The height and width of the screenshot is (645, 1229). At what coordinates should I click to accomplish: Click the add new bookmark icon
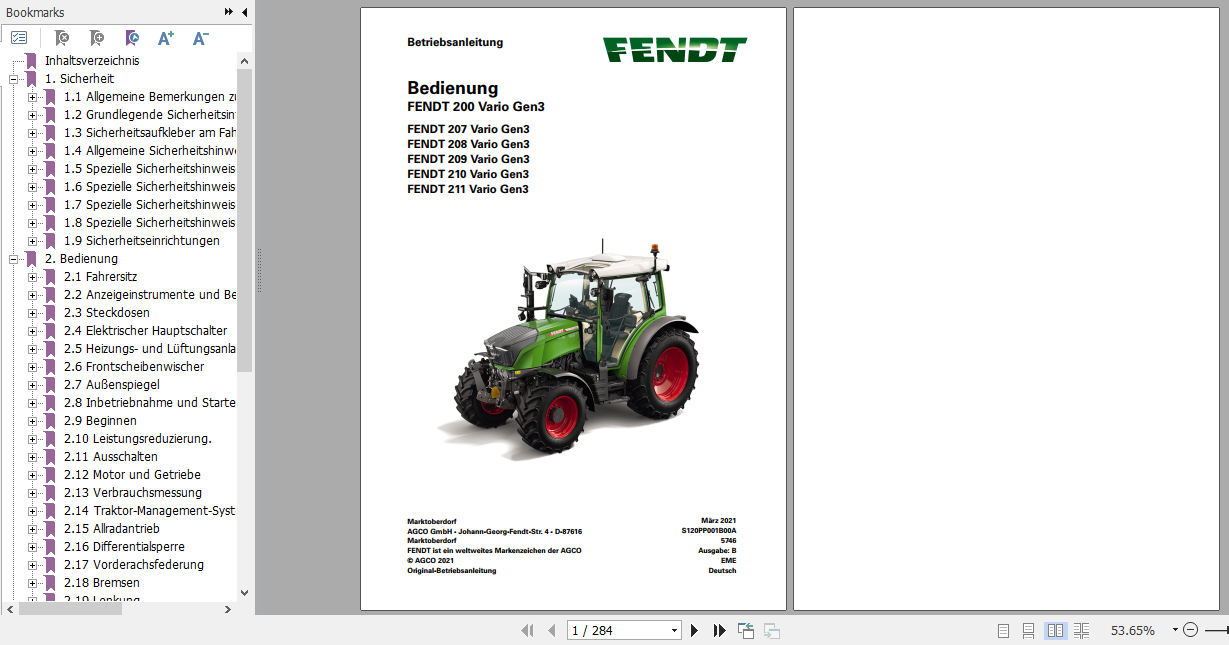point(96,38)
